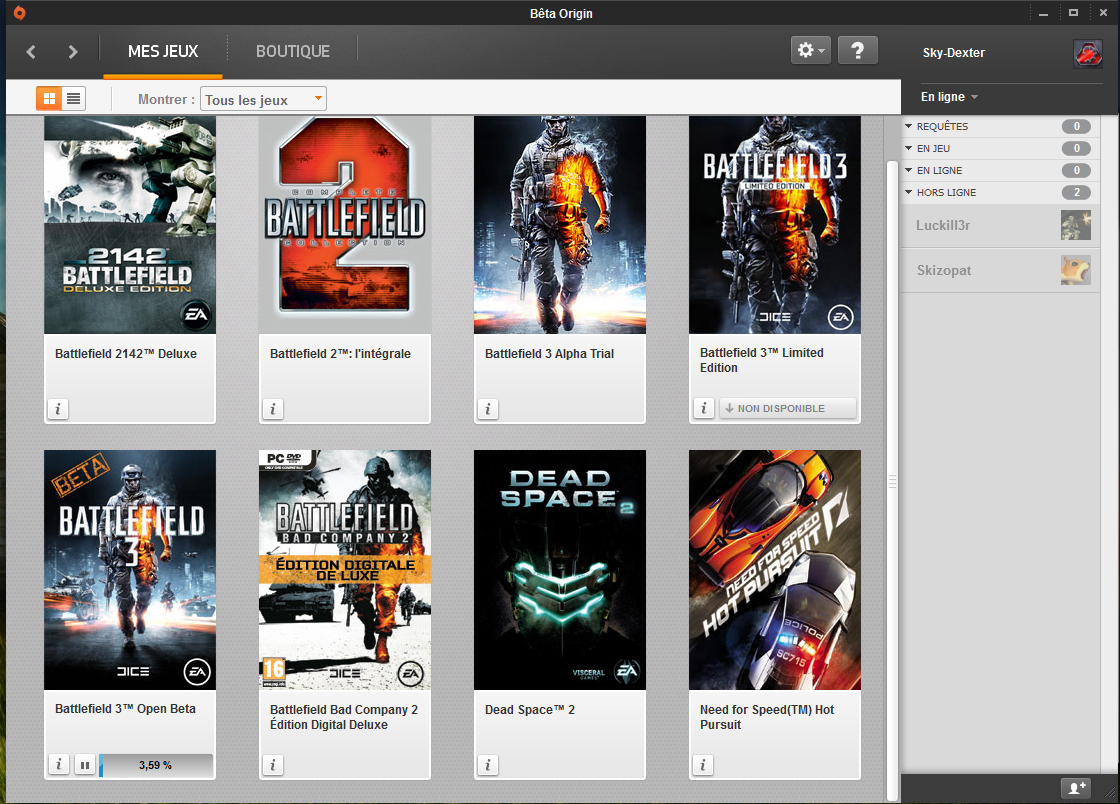Maximize the Origin window
This screenshot has width=1120, height=804.
(x=1074, y=13)
